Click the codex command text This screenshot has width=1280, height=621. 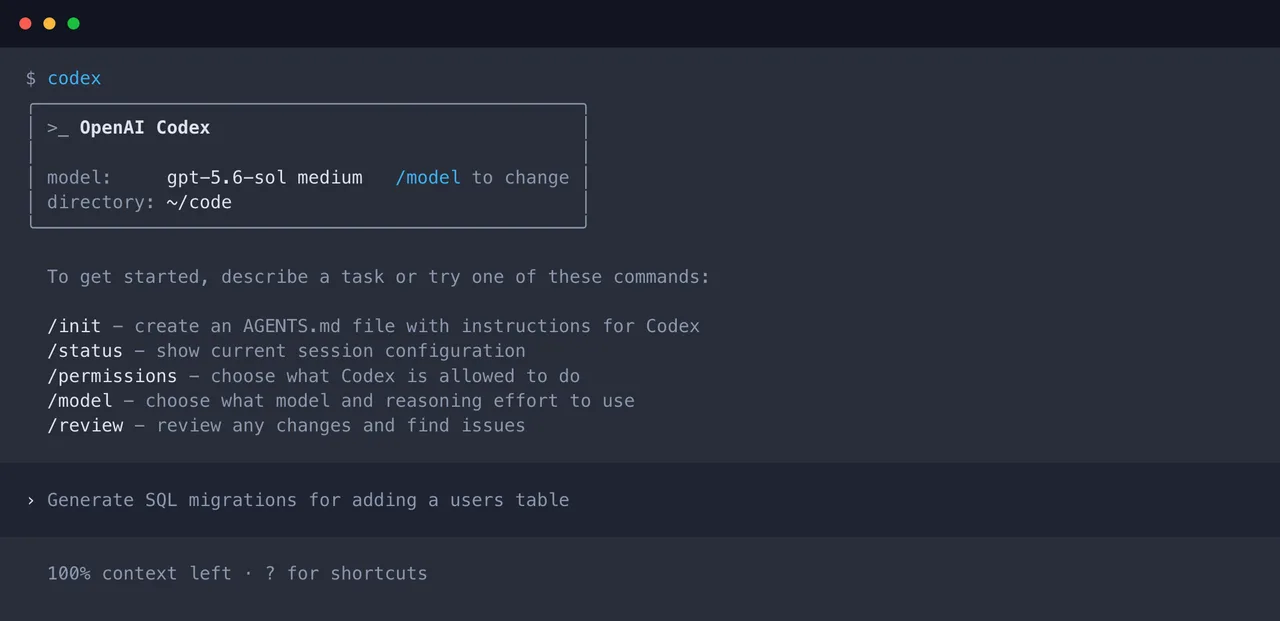coord(75,78)
